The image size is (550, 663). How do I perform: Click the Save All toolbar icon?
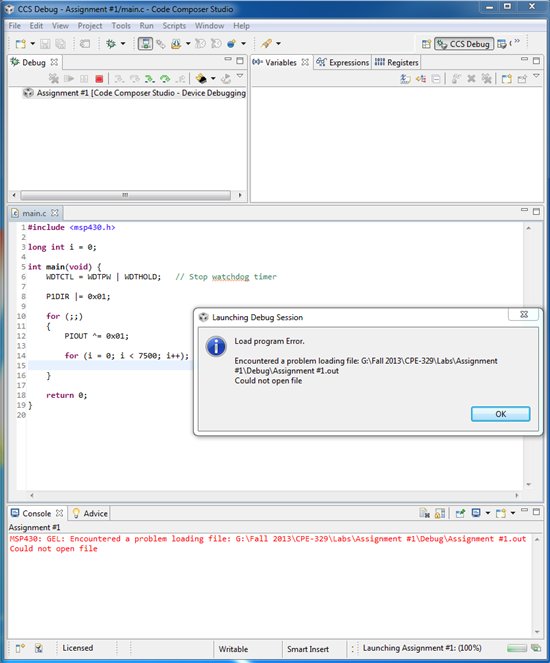point(60,44)
